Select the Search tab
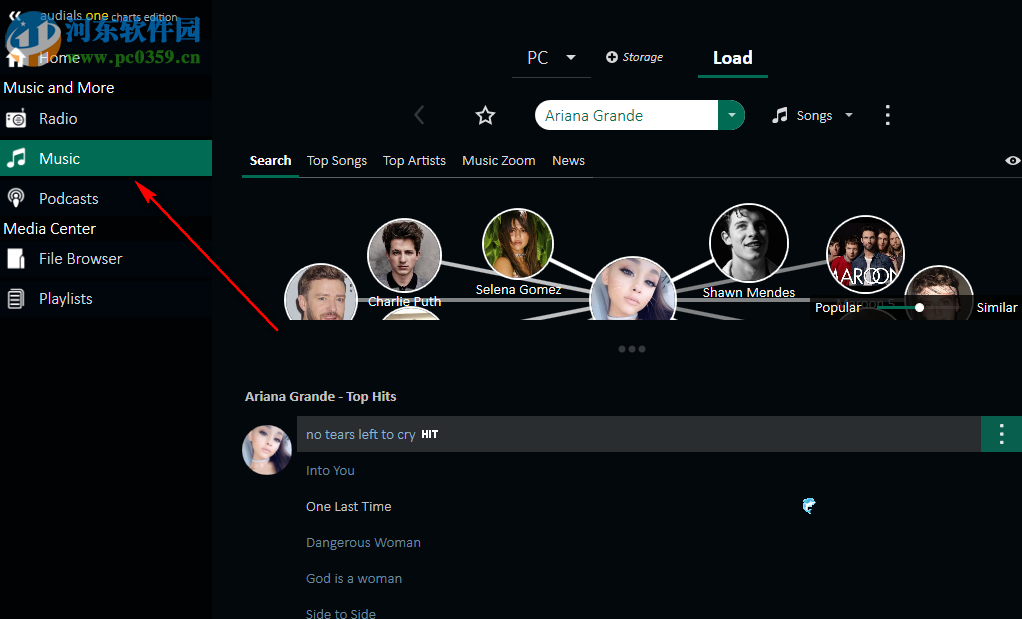The width and height of the screenshot is (1022, 619). coord(270,160)
